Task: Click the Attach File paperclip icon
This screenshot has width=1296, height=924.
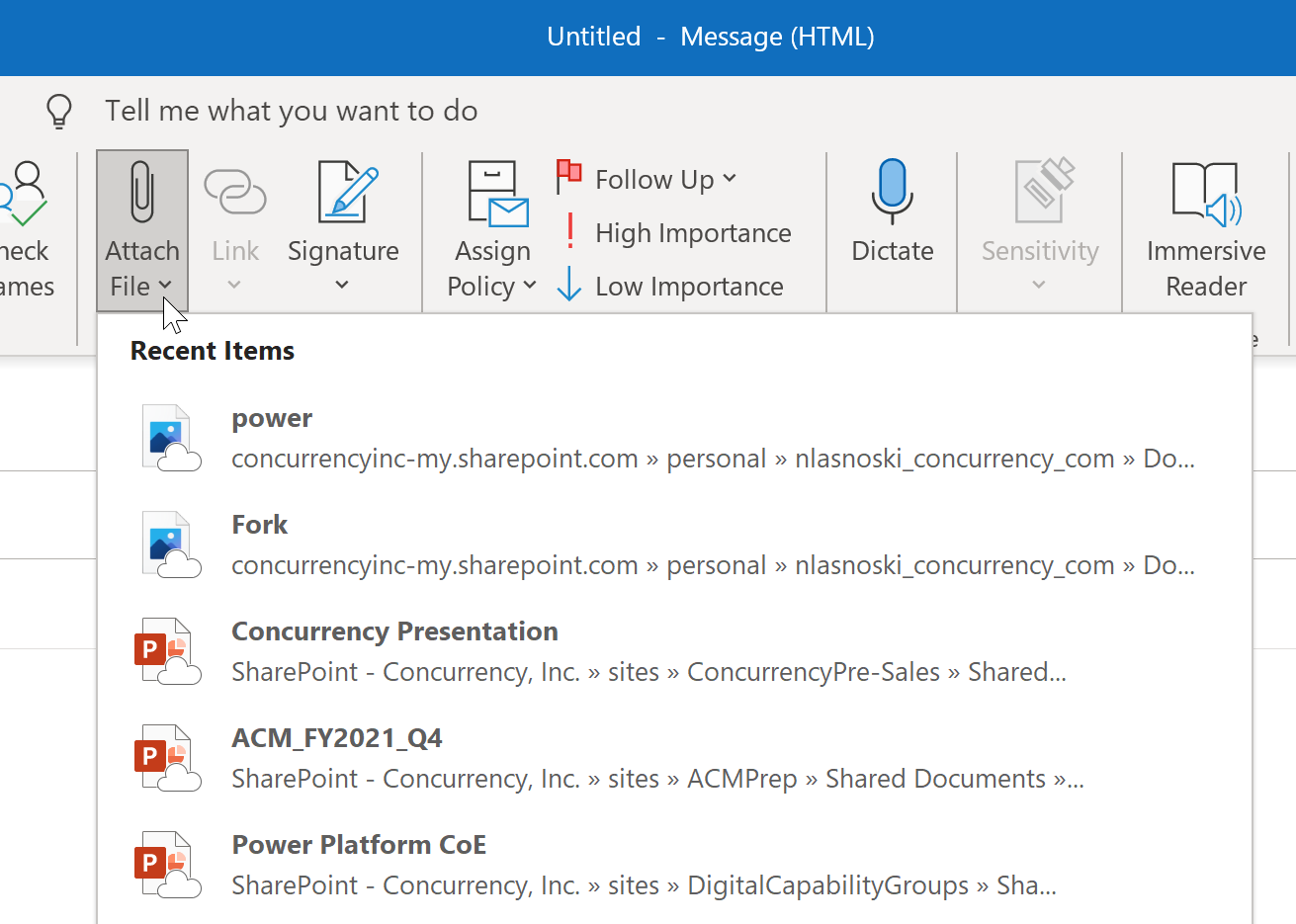Action: pyautogui.click(x=141, y=193)
